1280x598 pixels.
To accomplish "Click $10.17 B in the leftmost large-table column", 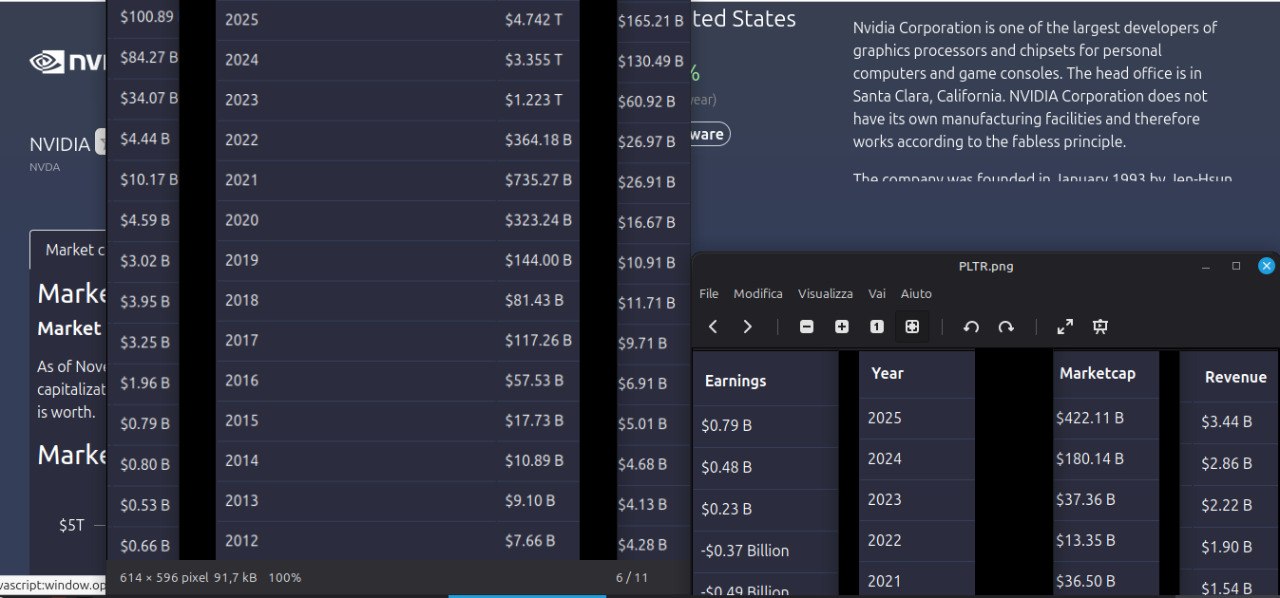I will tap(149, 180).
